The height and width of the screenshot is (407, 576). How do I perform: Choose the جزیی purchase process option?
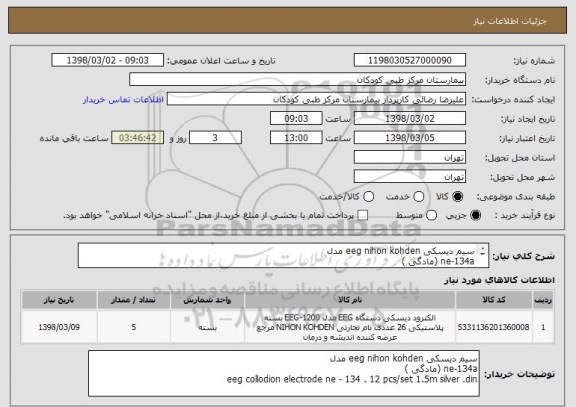(x=475, y=215)
